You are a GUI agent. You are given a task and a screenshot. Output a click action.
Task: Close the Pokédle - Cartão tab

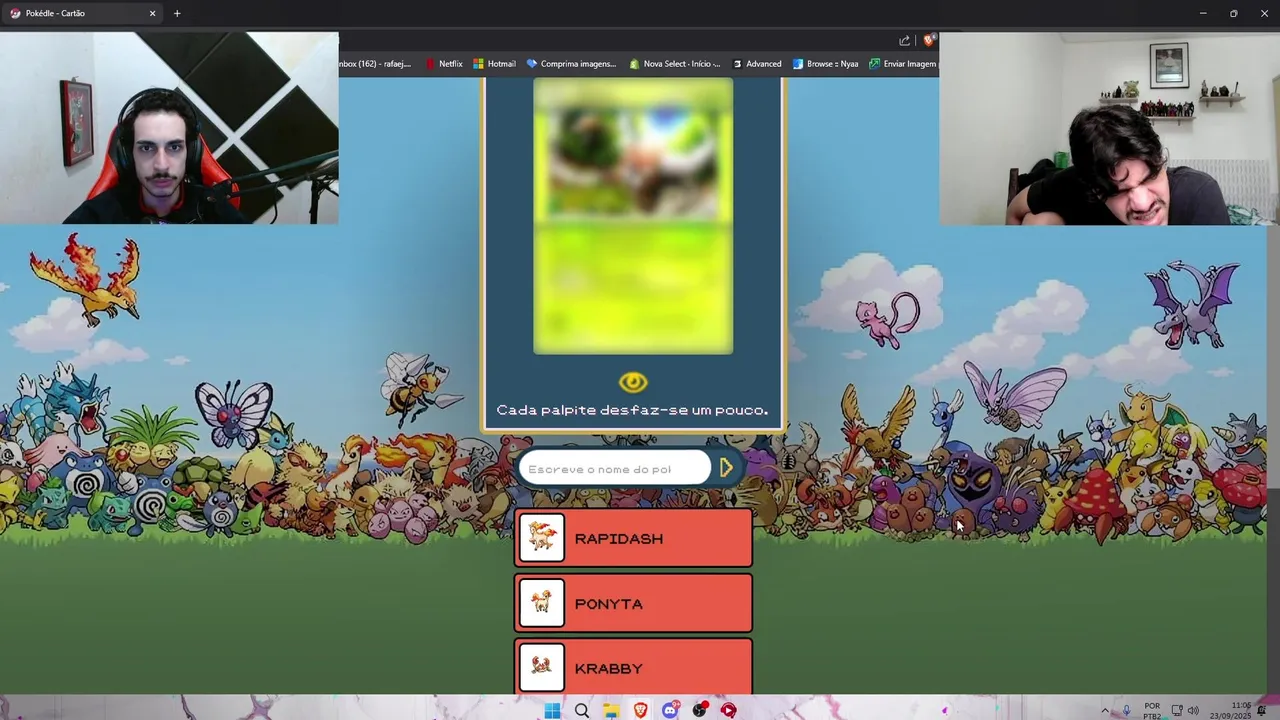pyautogui.click(x=152, y=13)
